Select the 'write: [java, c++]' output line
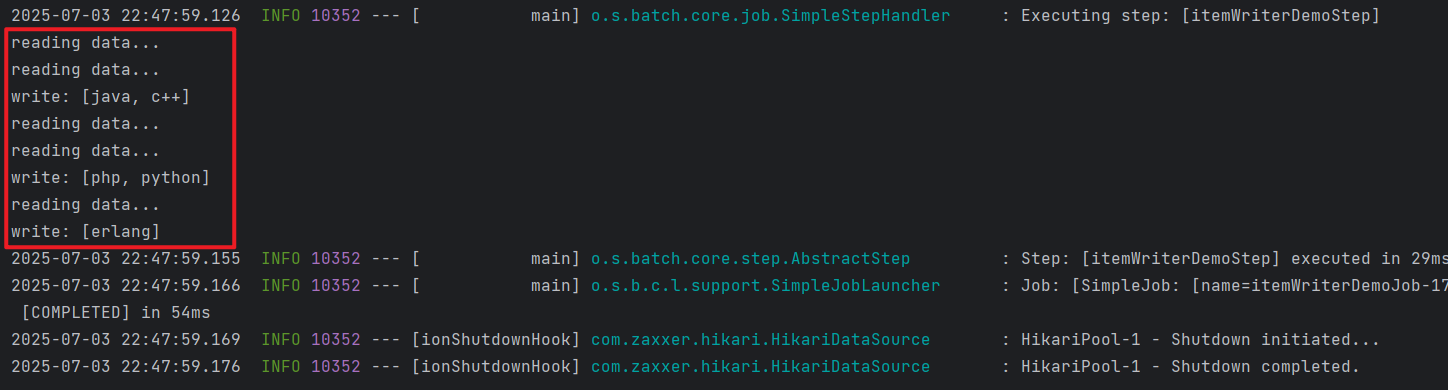Screen dimensions: 1448x390 (x=100, y=97)
